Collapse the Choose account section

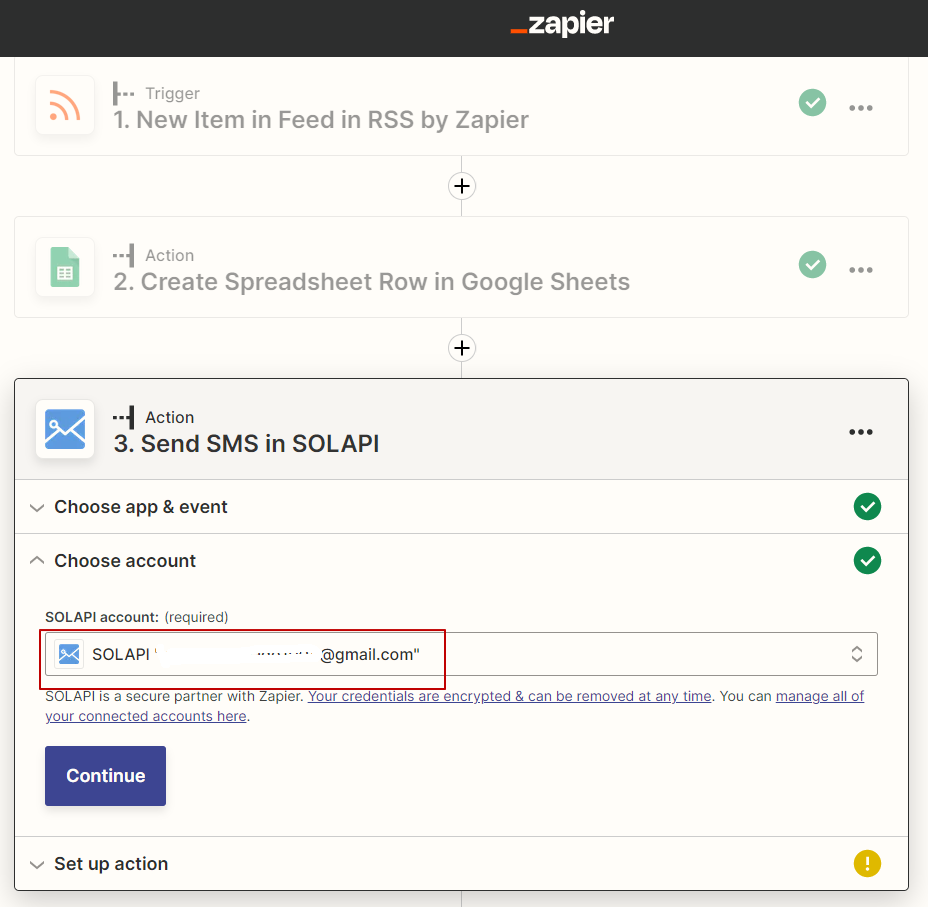coord(461,561)
